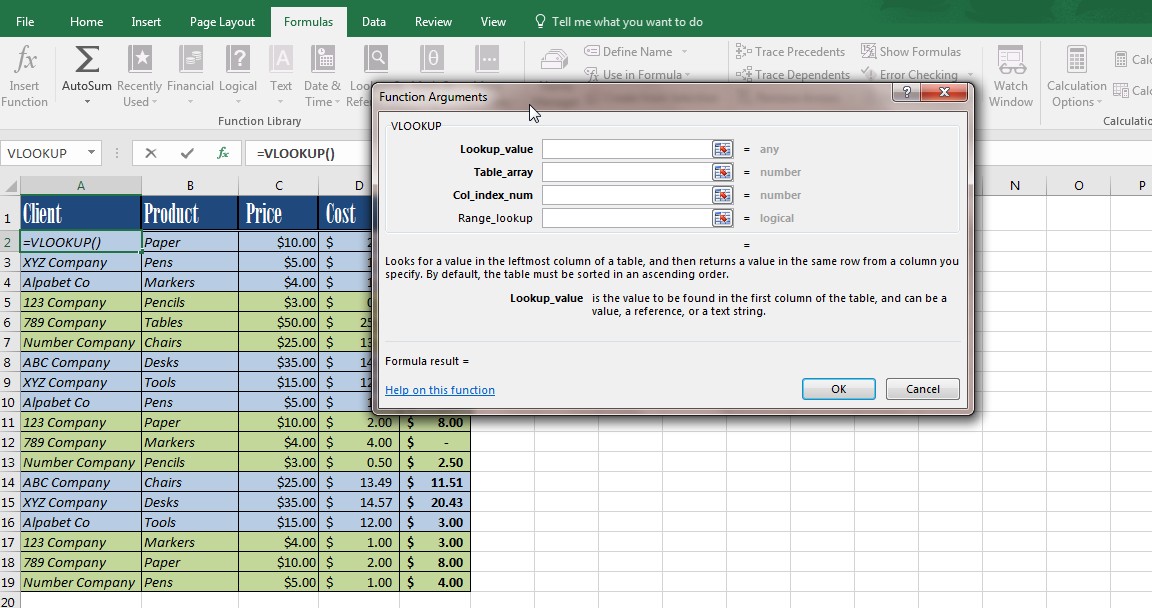Click cell A19 Number Company
The height and width of the screenshot is (608, 1152).
[81, 582]
